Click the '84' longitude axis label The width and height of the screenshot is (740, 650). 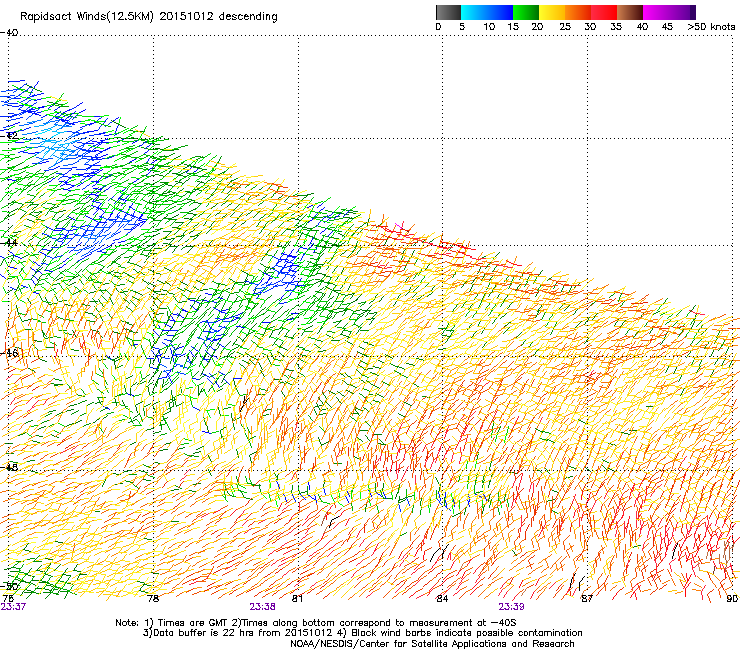point(442,599)
